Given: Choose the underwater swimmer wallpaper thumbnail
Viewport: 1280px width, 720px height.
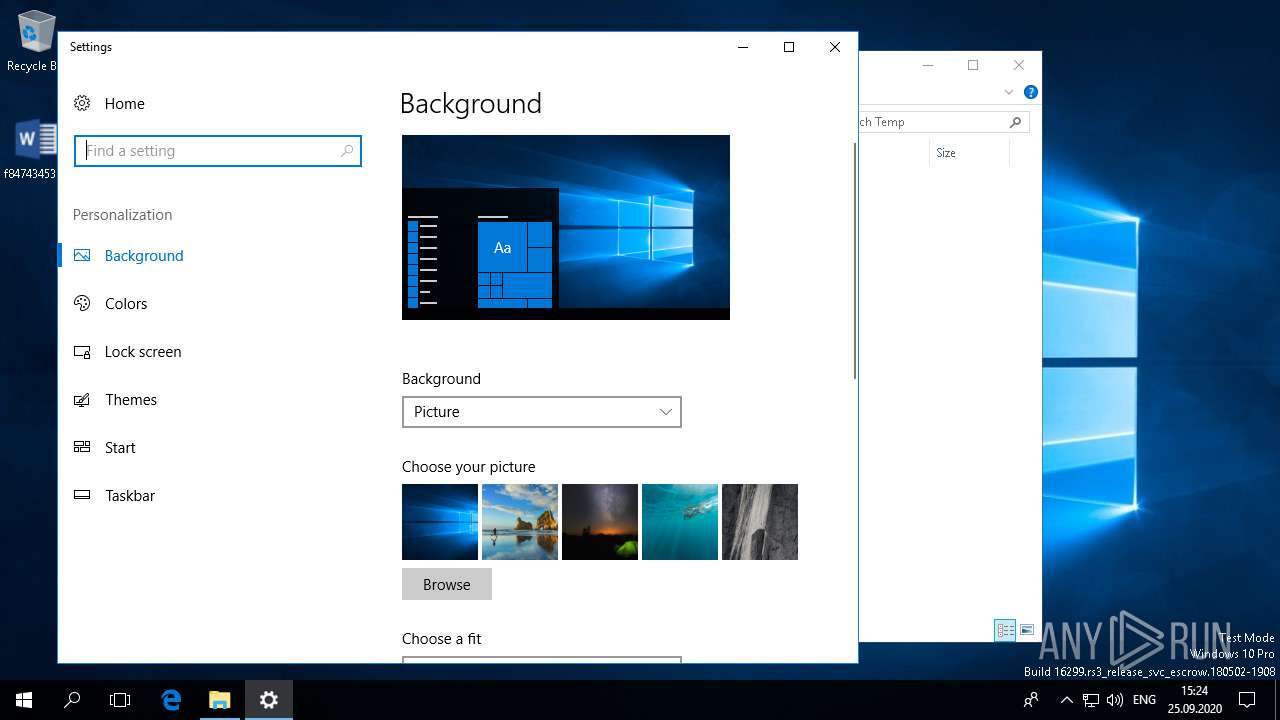Looking at the screenshot, I should [x=680, y=522].
